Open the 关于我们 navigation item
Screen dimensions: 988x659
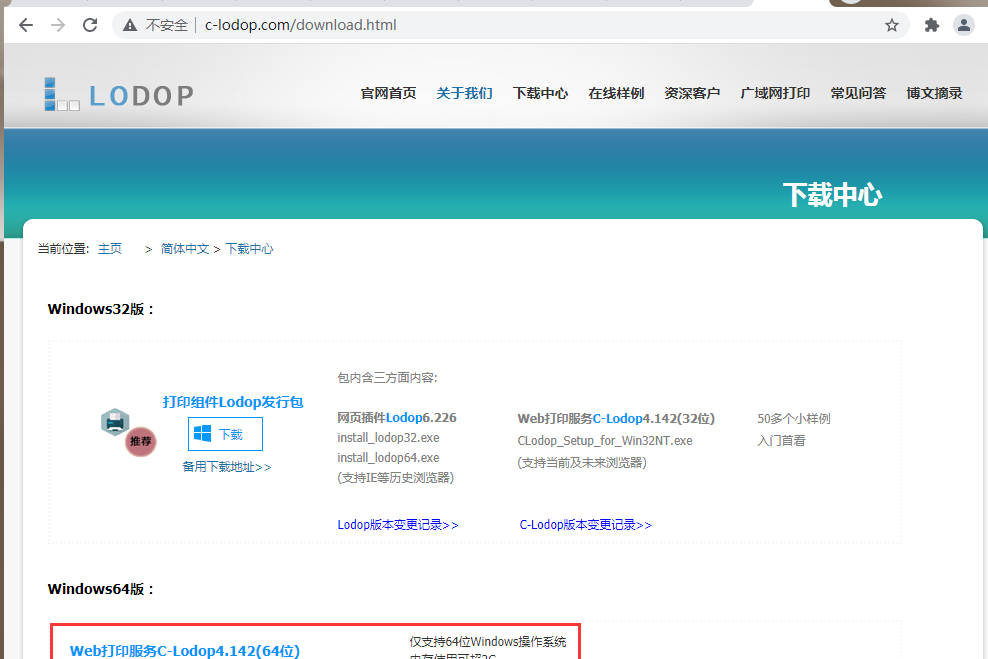tap(464, 93)
